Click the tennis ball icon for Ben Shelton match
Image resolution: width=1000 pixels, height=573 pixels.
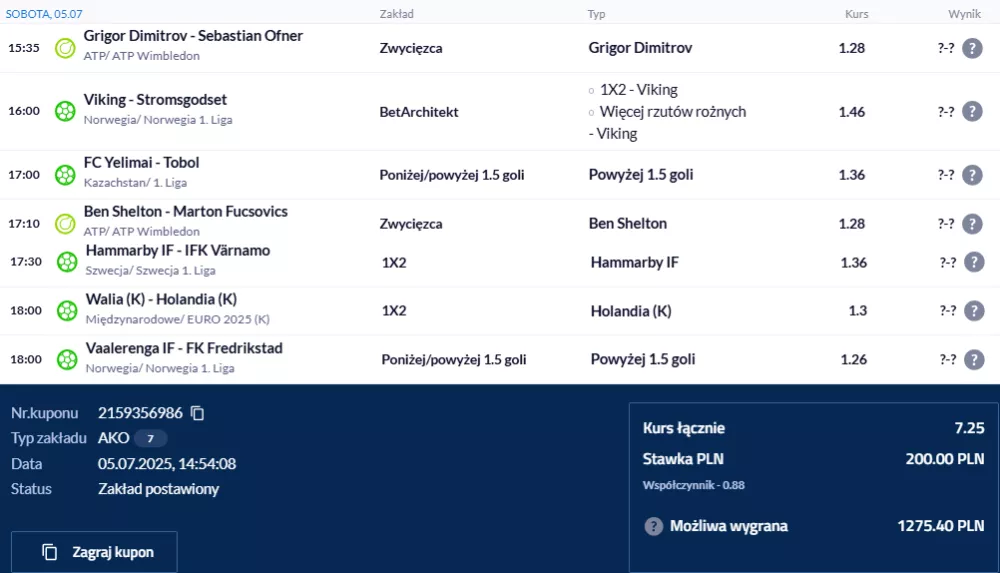click(65, 223)
